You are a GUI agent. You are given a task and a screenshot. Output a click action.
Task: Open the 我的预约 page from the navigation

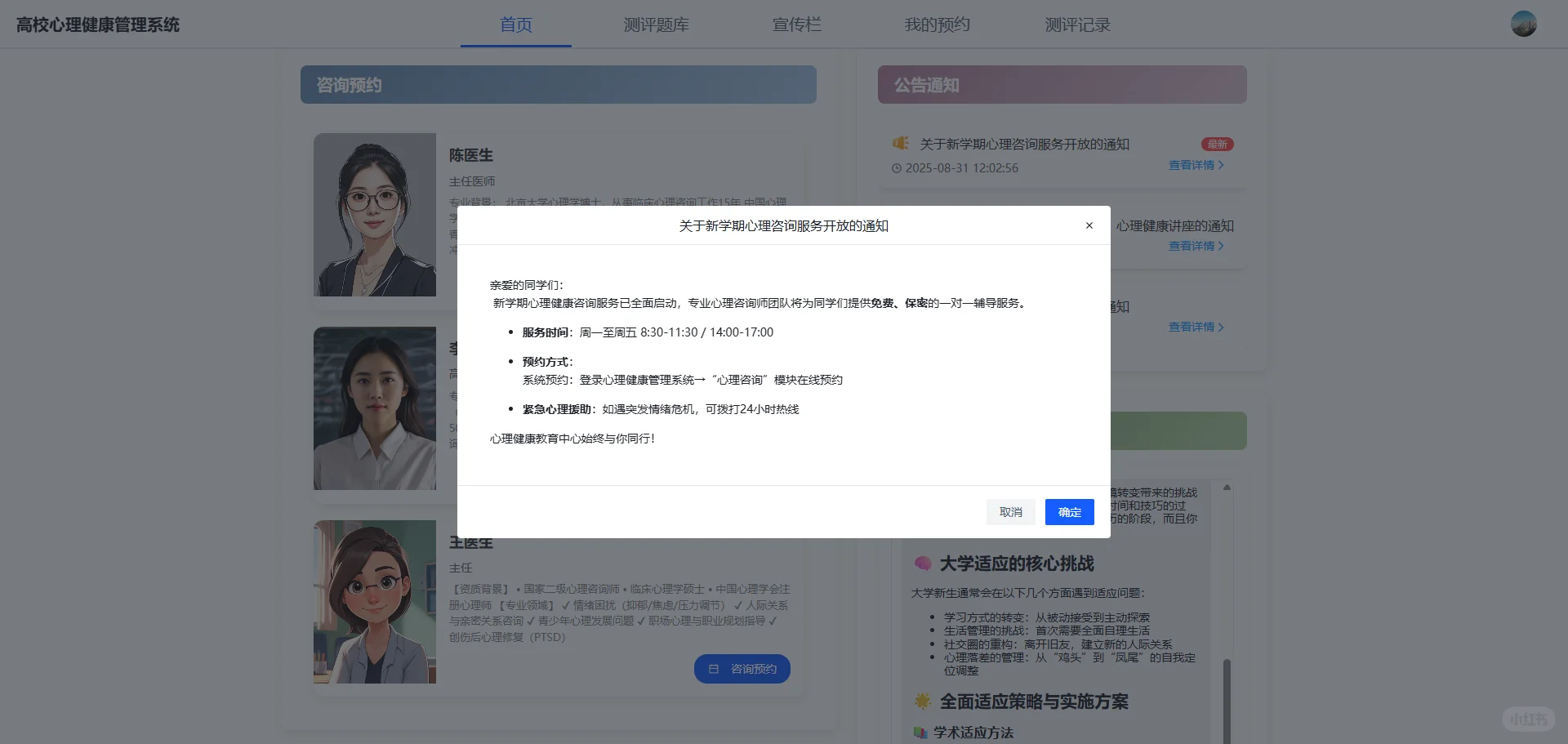[938, 25]
